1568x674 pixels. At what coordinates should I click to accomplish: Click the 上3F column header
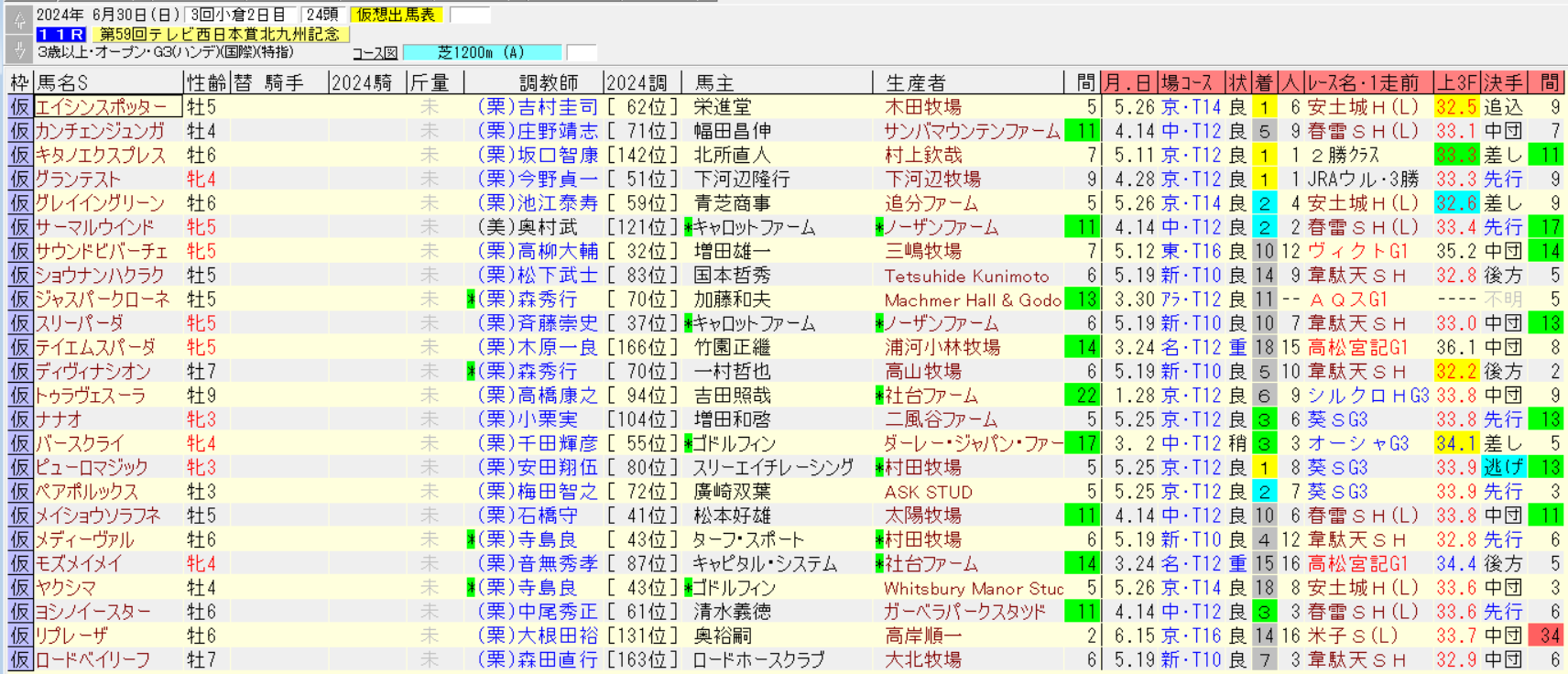point(1456,83)
